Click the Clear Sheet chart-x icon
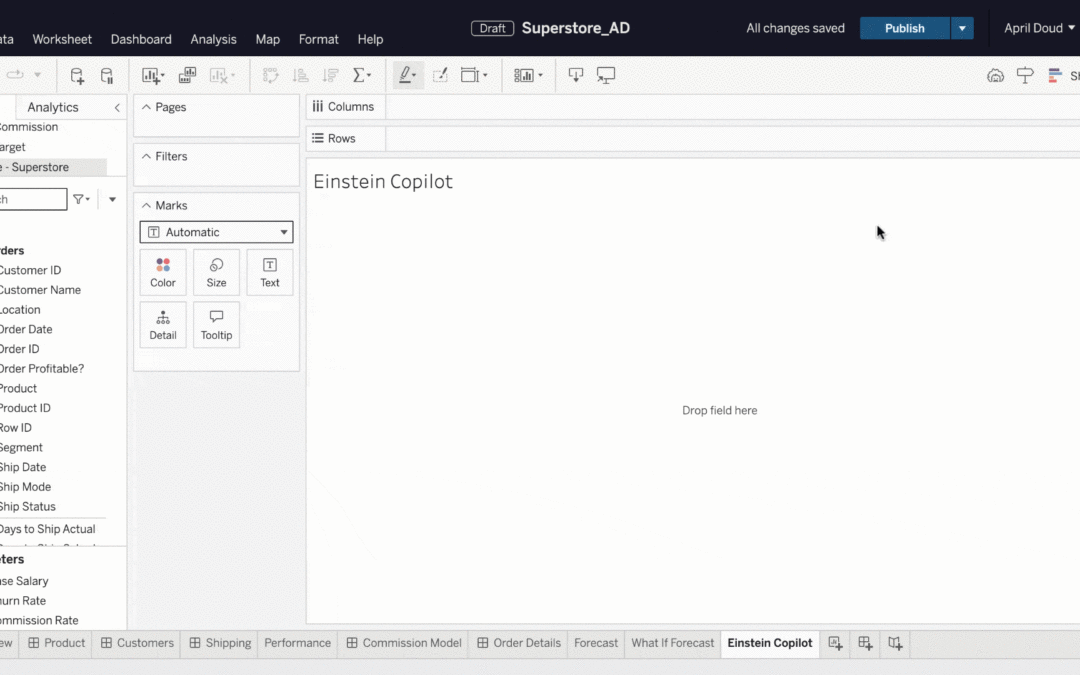 click(x=222, y=76)
